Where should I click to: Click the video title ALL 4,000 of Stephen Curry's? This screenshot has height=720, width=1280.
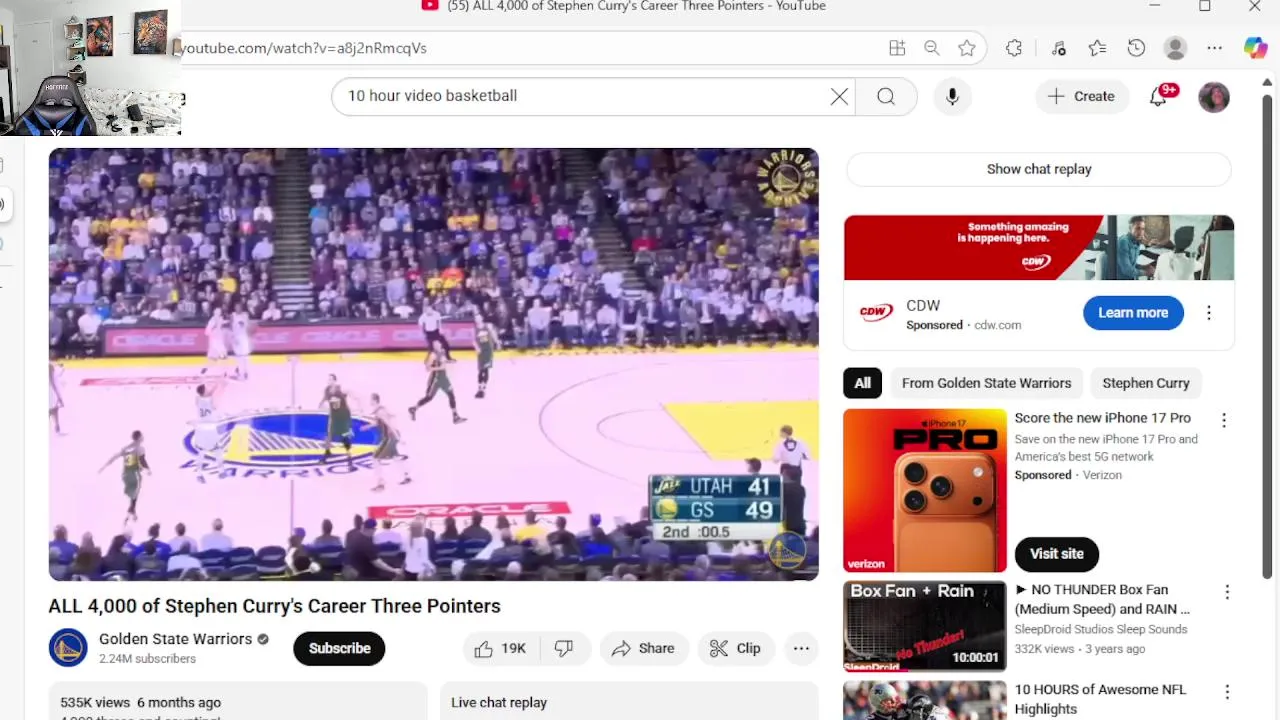[x=274, y=606]
